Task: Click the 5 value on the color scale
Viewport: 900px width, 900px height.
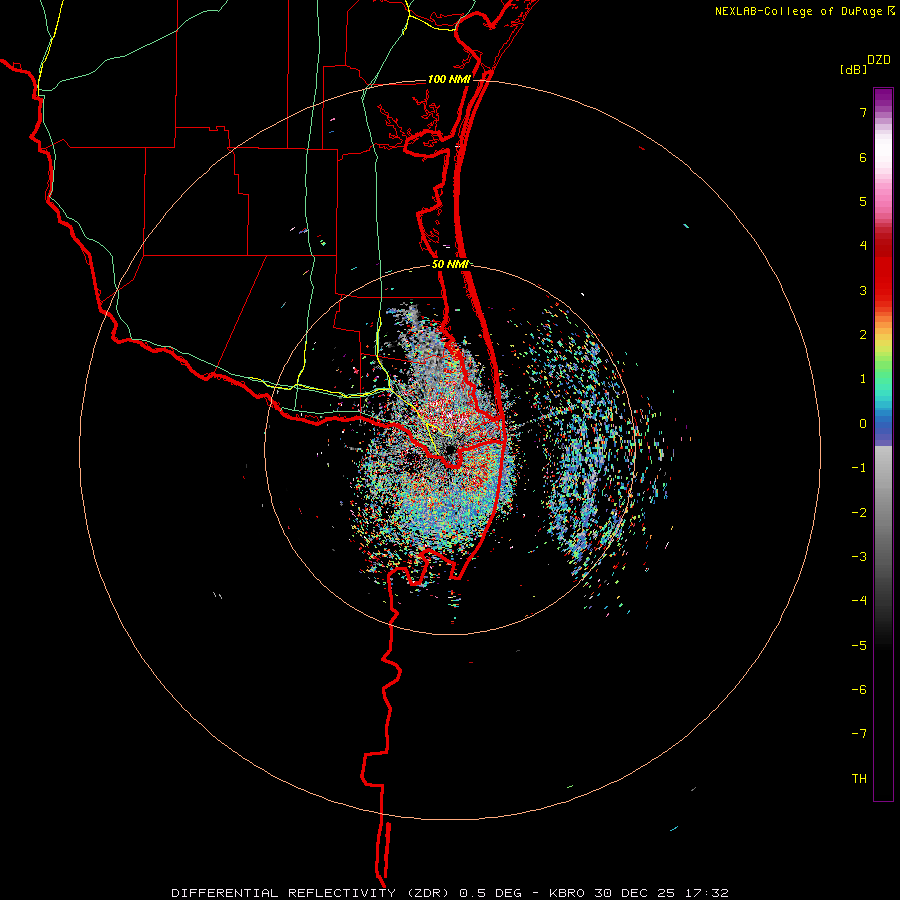Action: click(863, 201)
